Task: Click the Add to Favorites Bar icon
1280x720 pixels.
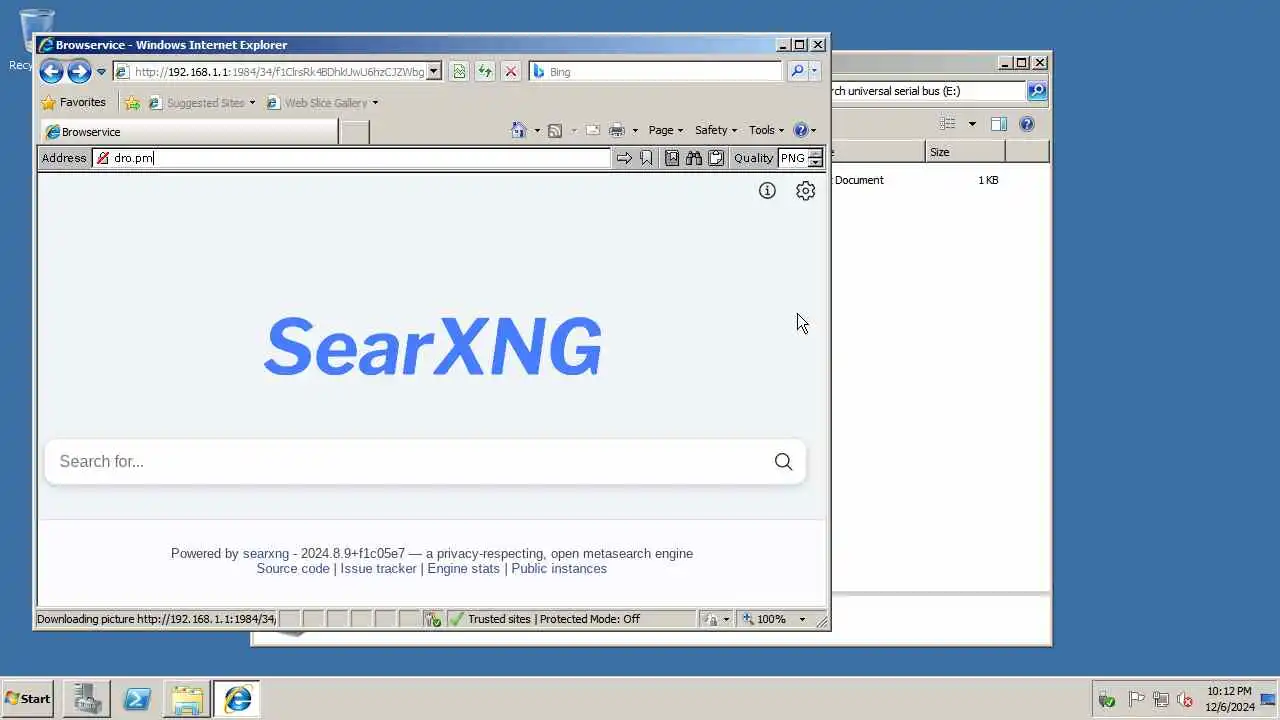Action: pos(132,102)
